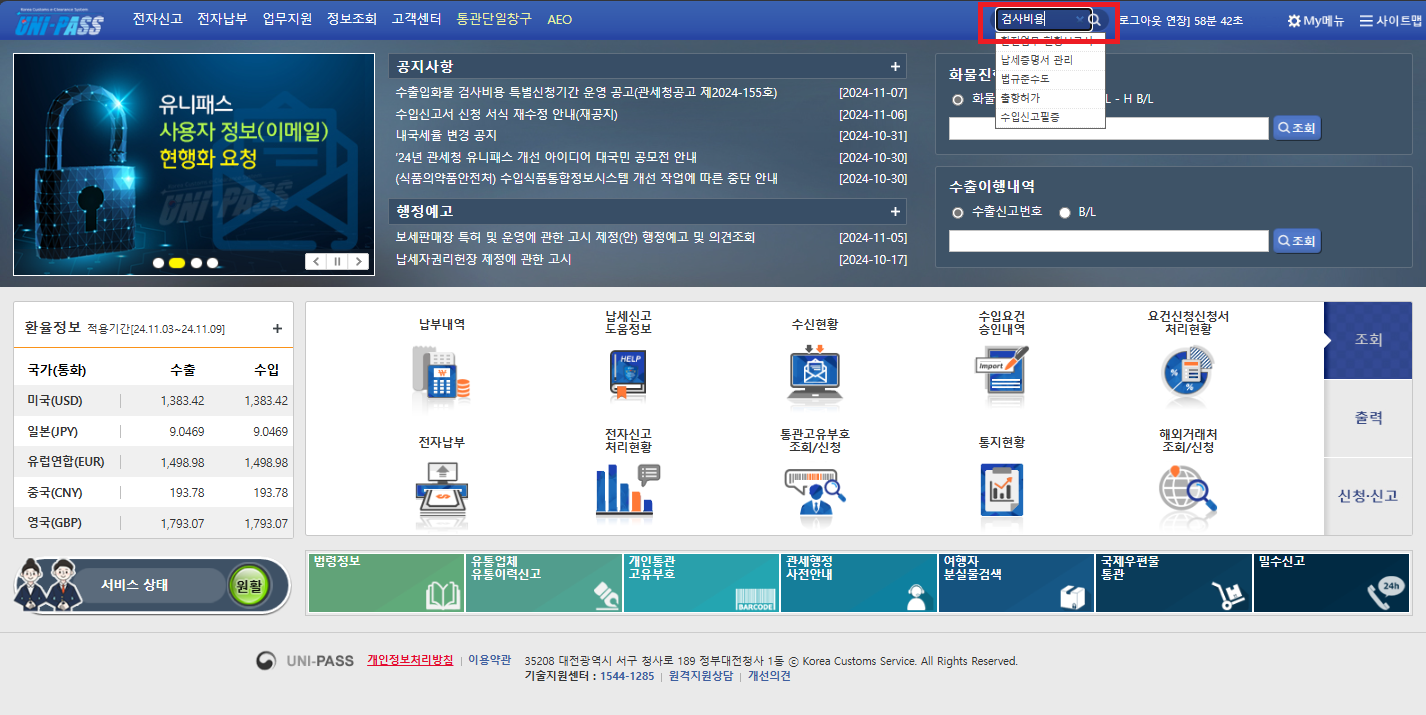1426x715 pixels.
Task: Open the 국제우편물 통관 banner
Action: [1174, 582]
